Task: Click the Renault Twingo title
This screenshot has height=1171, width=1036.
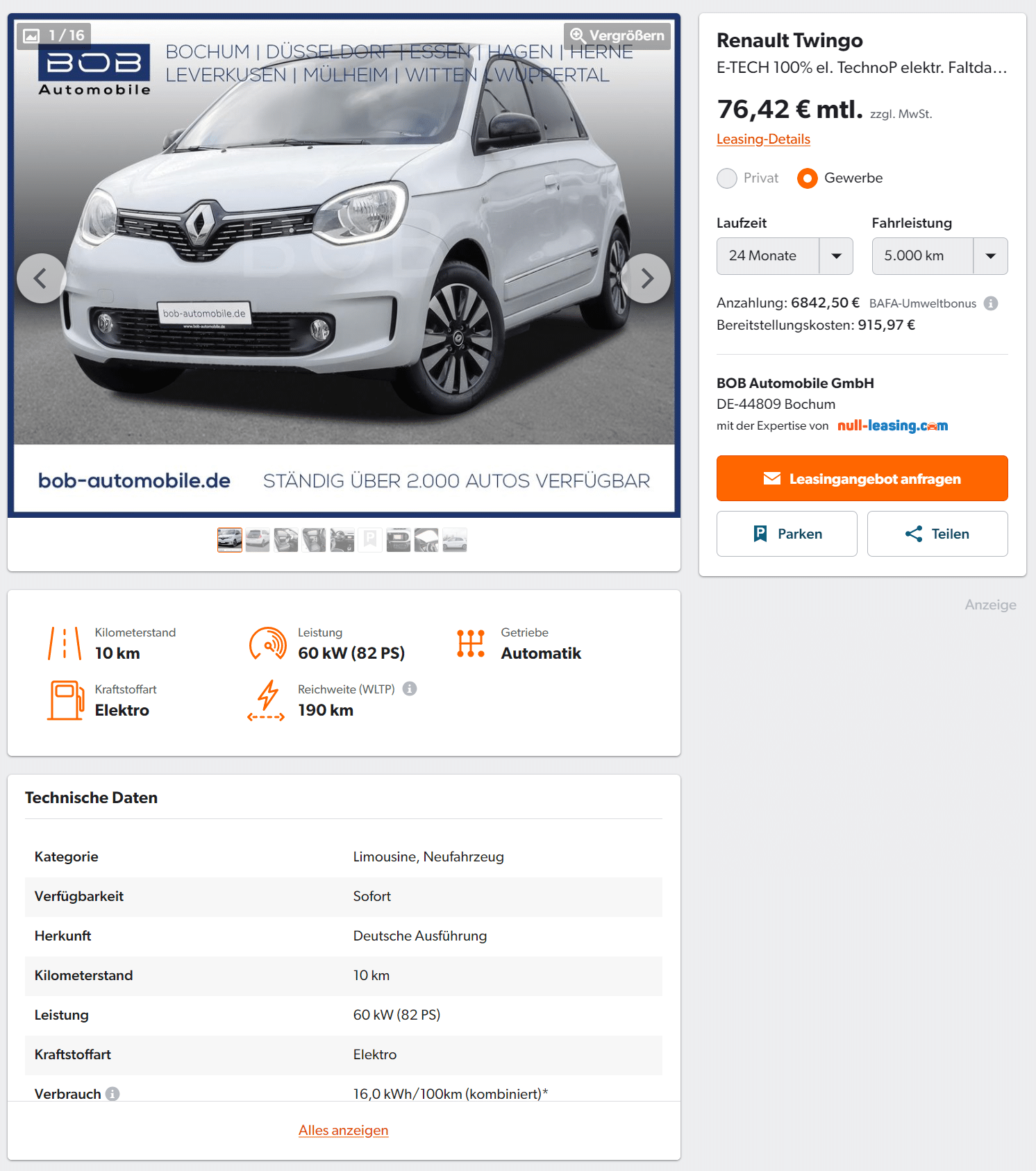Action: click(789, 40)
